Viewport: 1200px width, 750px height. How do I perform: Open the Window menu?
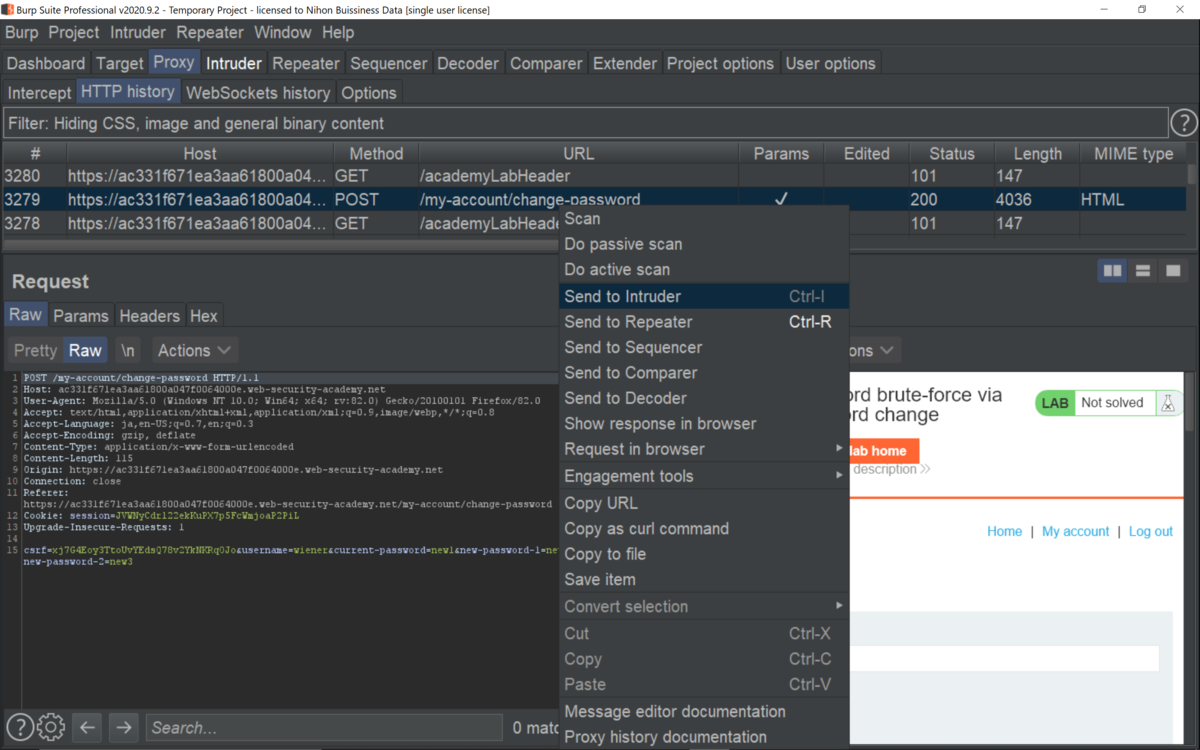[x=283, y=32]
